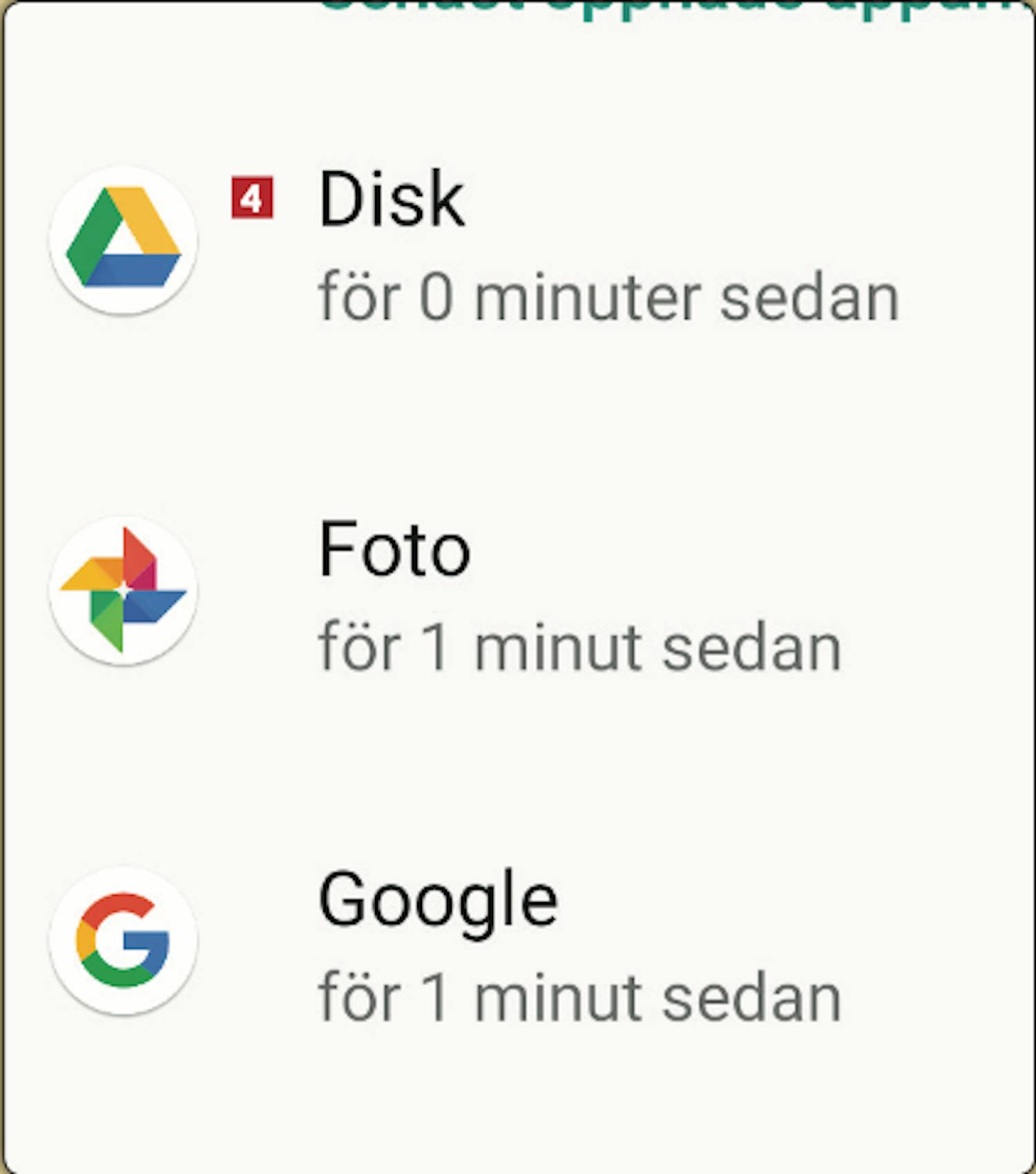Select Foto's 'för 1 minut sedan' subtitle
This screenshot has height=1174, width=1036.
click(579, 647)
